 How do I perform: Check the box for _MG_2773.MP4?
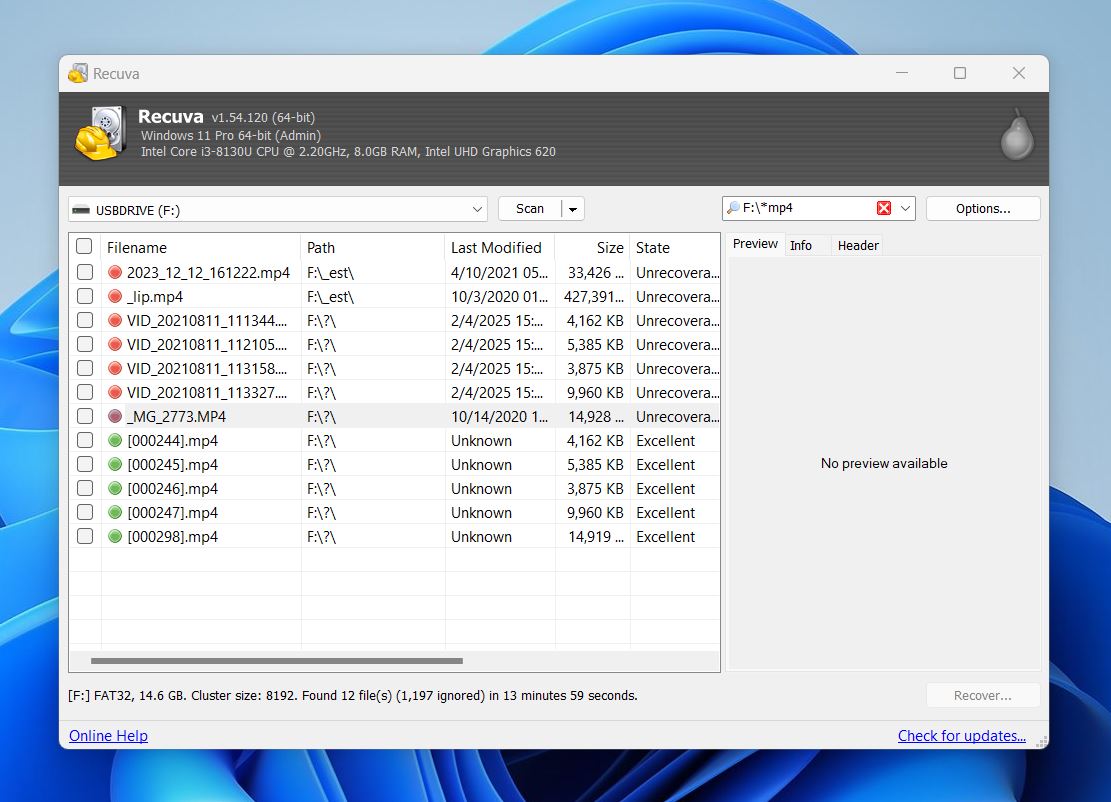click(x=85, y=416)
